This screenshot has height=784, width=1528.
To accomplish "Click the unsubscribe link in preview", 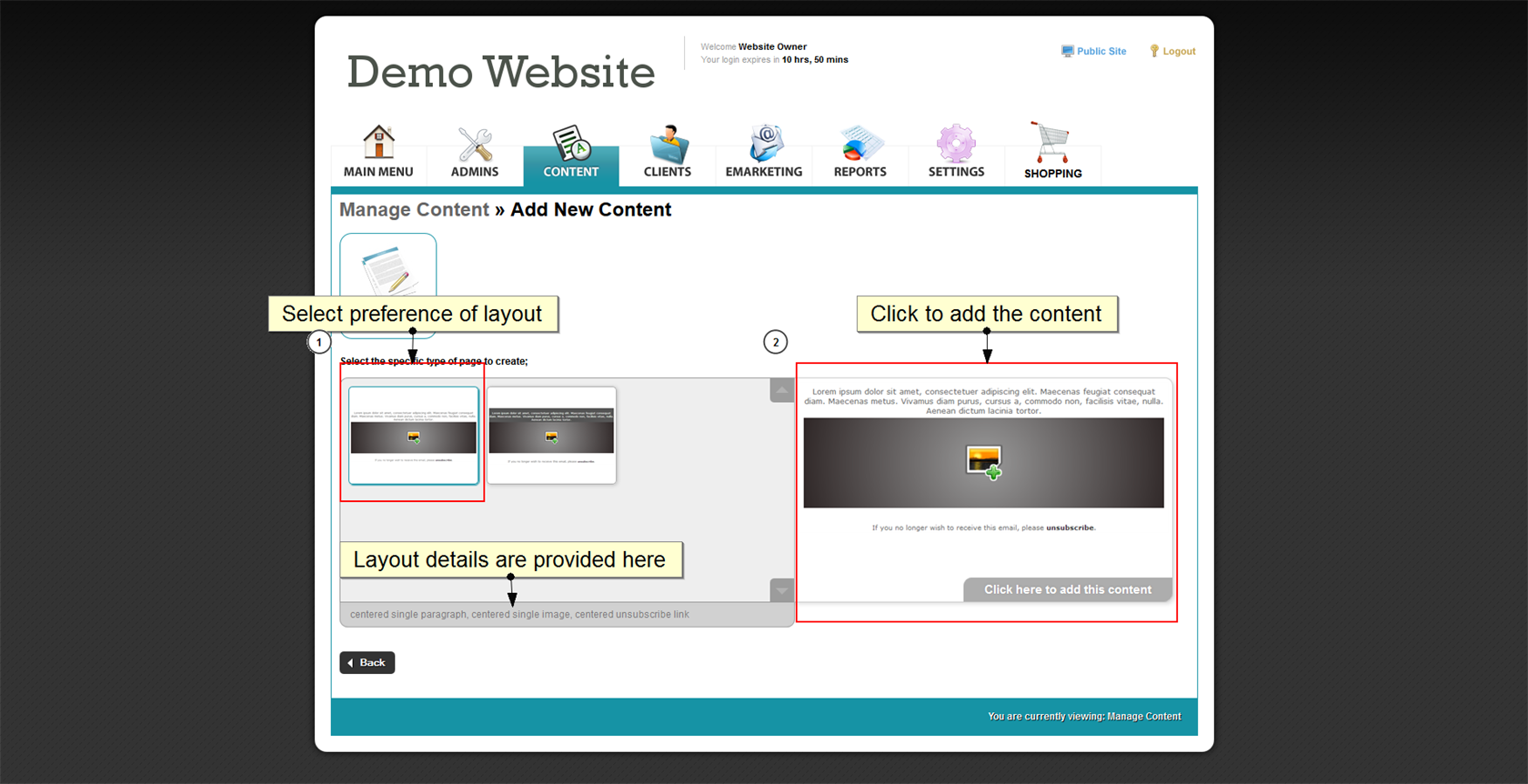I will tap(1070, 528).
